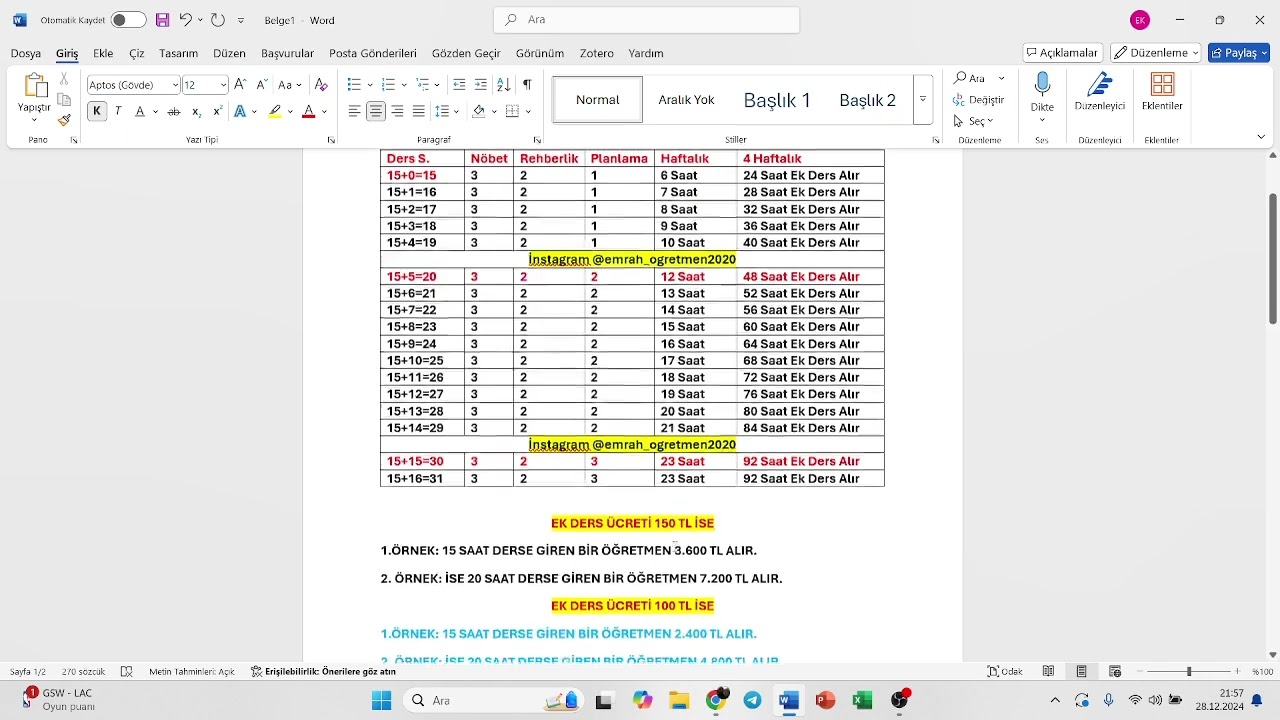Open the Dosya menu

coord(26,53)
